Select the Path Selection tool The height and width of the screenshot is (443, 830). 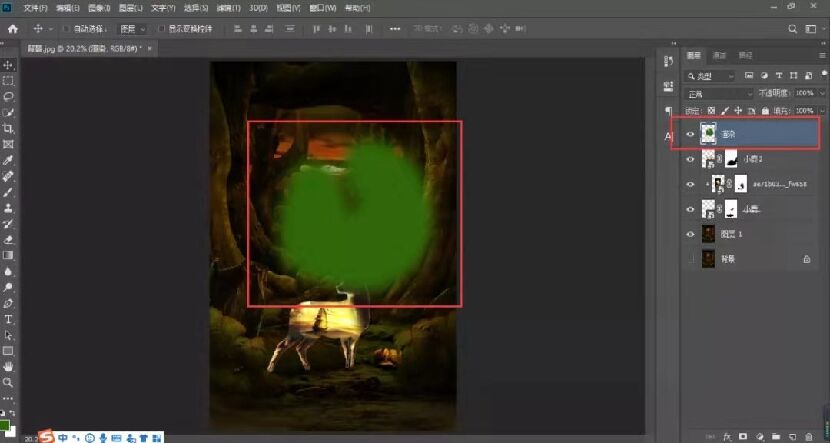[8, 335]
